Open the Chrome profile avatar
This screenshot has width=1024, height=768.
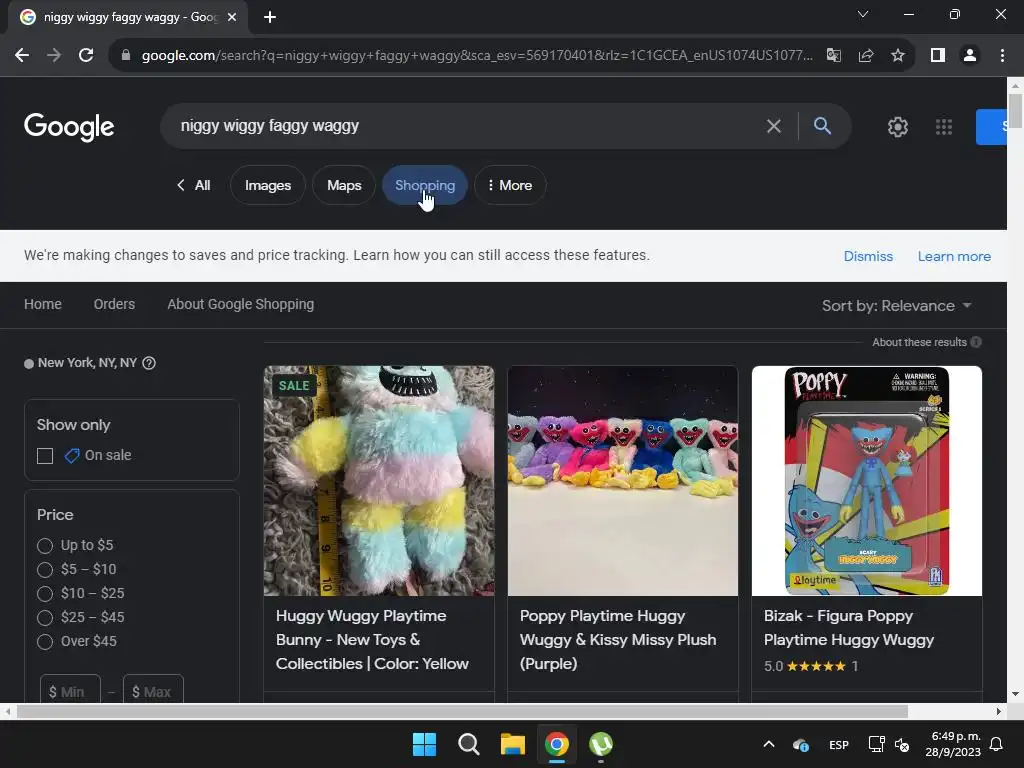(x=970, y=56)
